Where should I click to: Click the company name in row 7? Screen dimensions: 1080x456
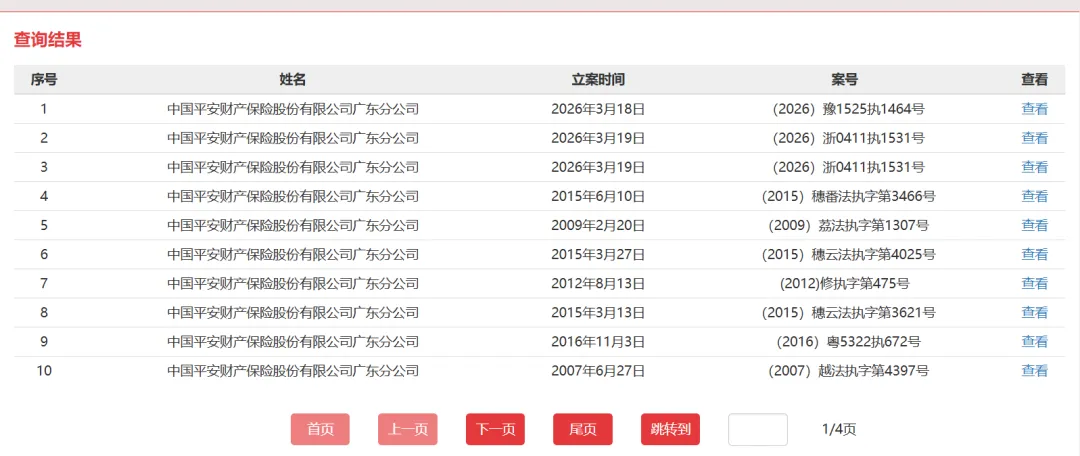(293, 283)
